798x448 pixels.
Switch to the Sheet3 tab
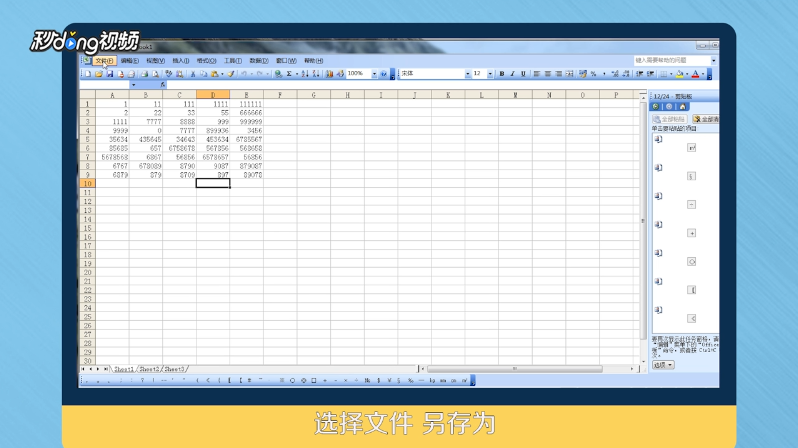174,369
